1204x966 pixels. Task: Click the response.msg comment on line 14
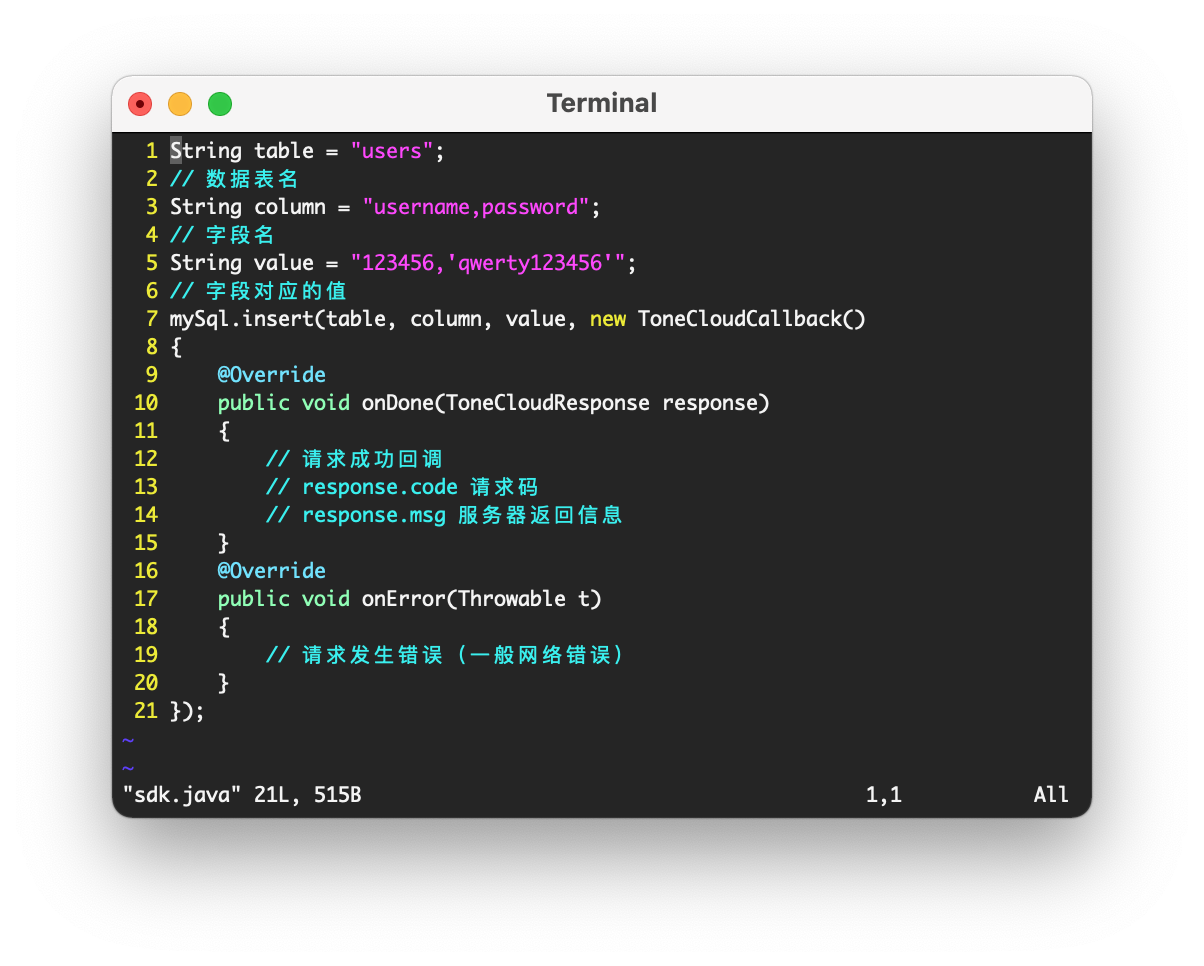tap(374, 515)
